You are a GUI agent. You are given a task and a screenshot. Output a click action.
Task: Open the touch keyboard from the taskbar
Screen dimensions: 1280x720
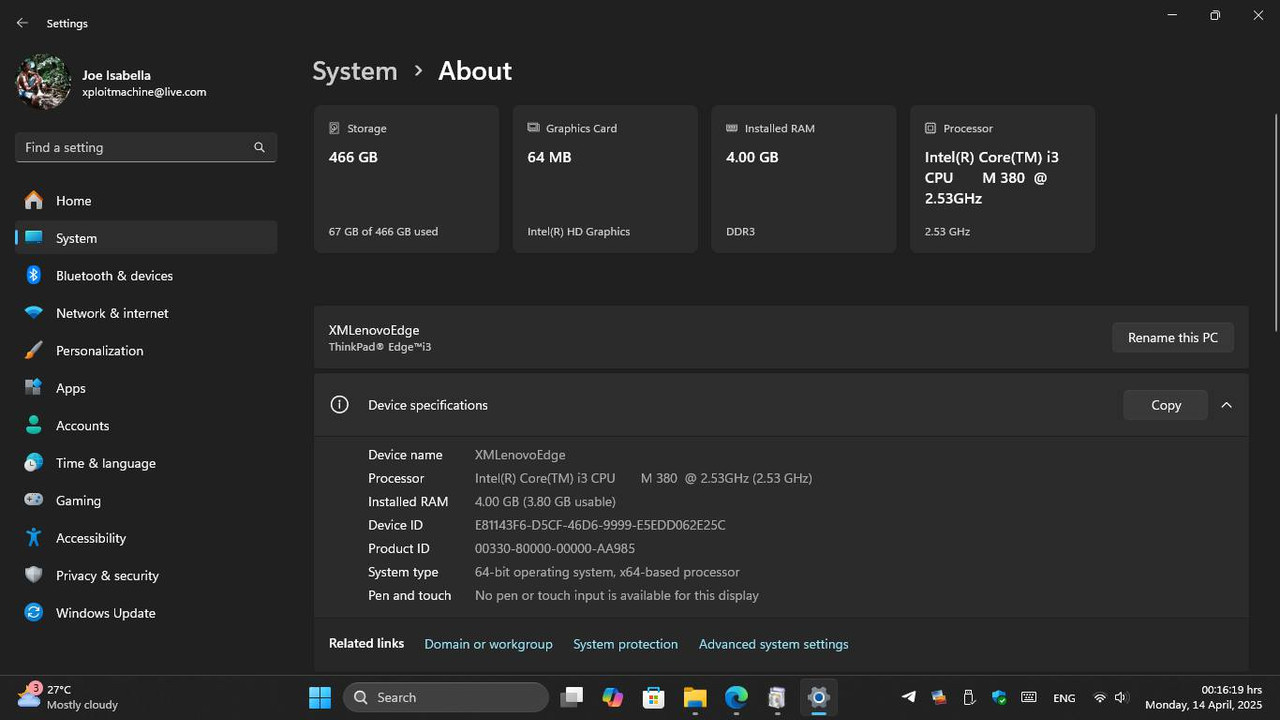1028,697
